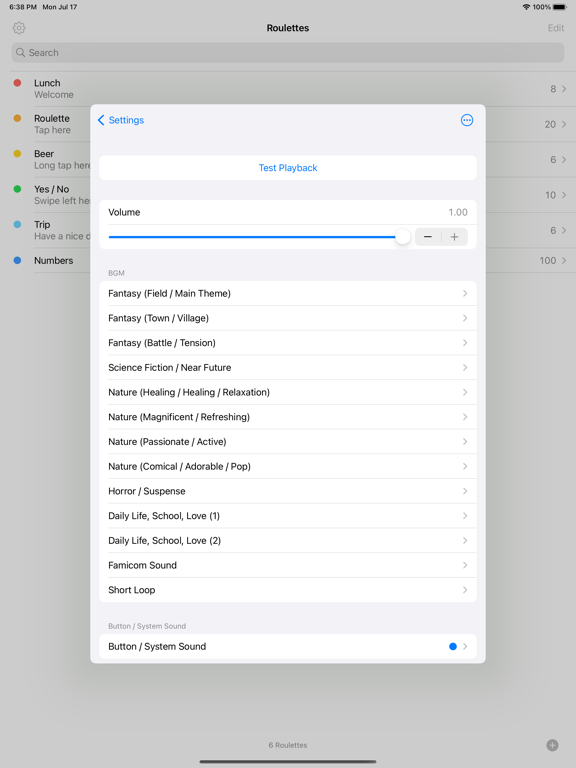Decrease volume with the minus button
Viewport: 576px width, 768px height.
pos(428,237)
